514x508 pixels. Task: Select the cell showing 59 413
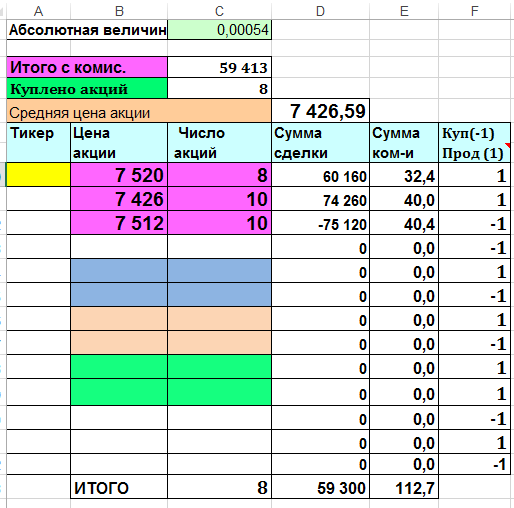tap(219, 68)
